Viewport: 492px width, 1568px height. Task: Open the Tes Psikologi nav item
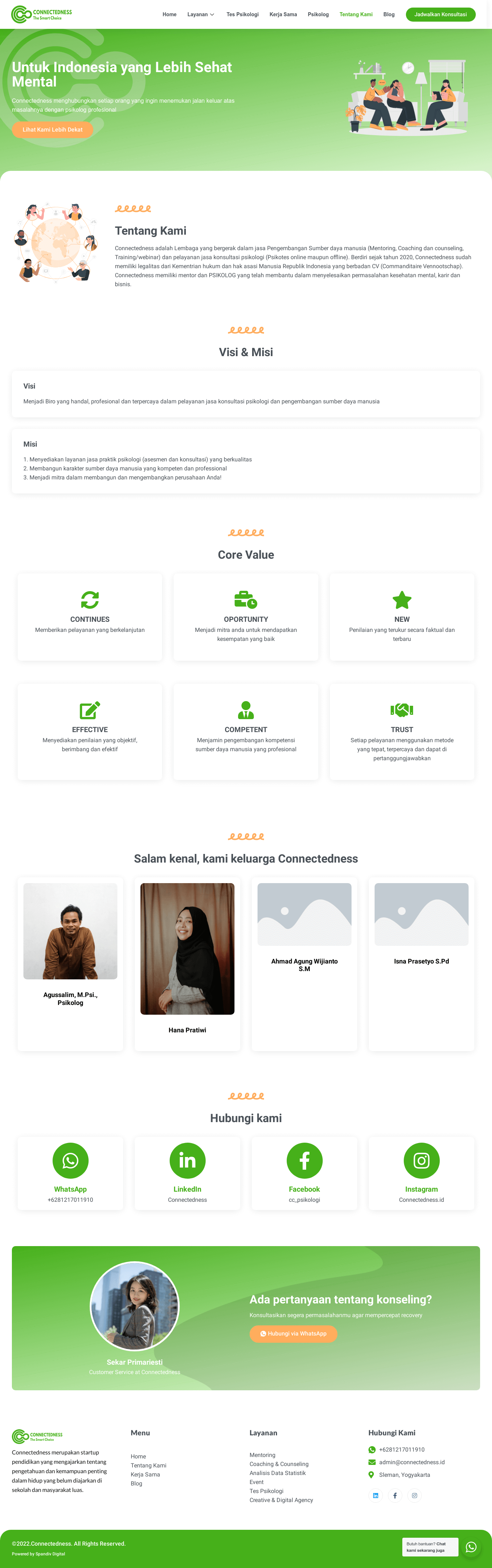click(243, 14)
